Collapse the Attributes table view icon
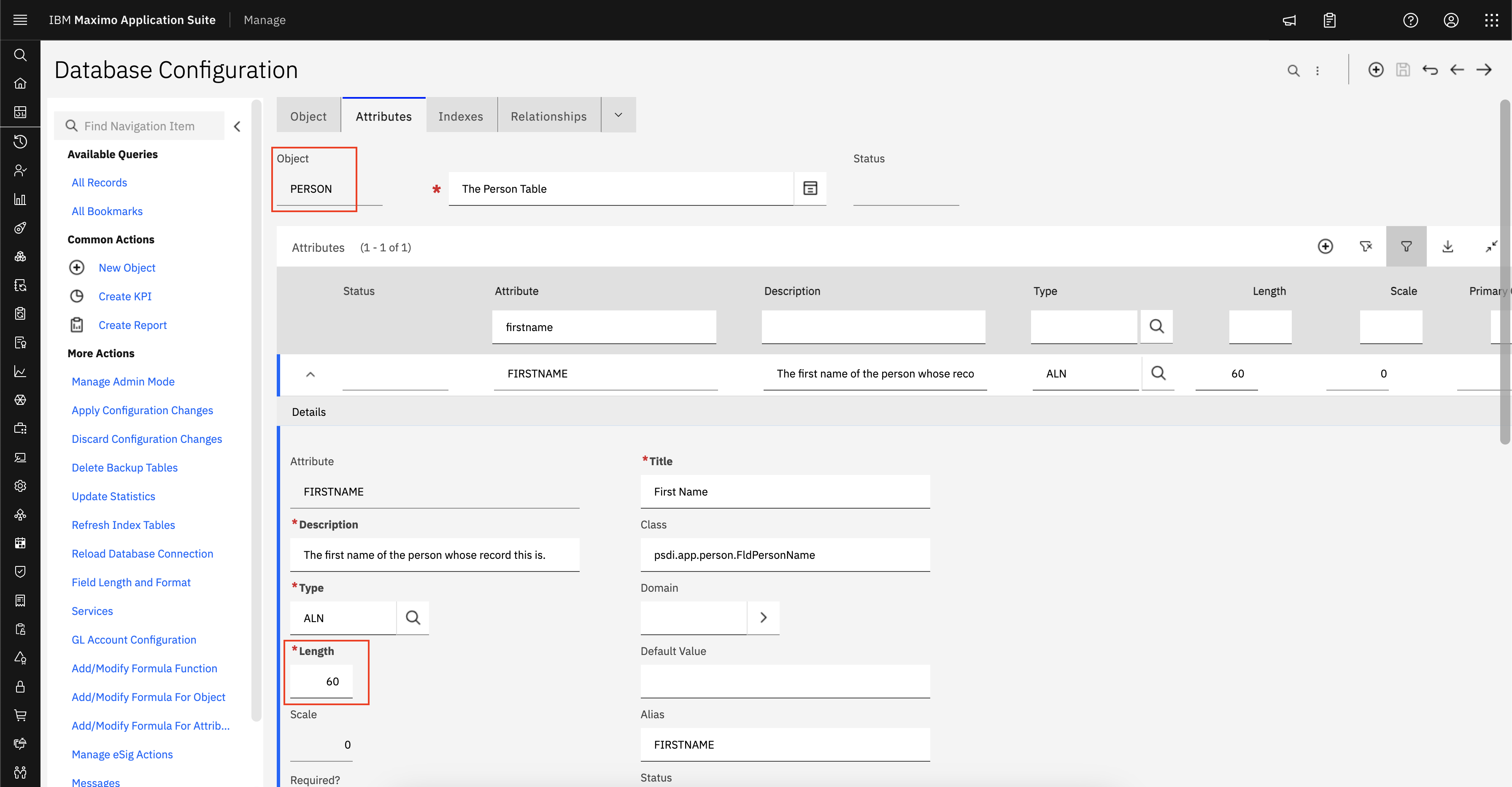Screen dimensions: 1512x787 [x=1491, y=246]
